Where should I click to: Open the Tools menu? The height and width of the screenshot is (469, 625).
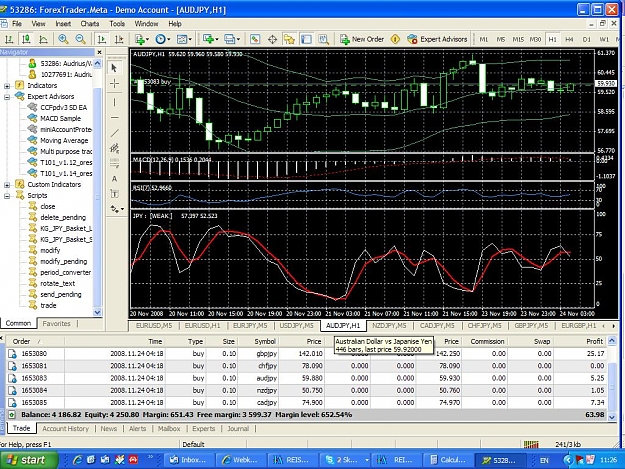coord(117,24)
